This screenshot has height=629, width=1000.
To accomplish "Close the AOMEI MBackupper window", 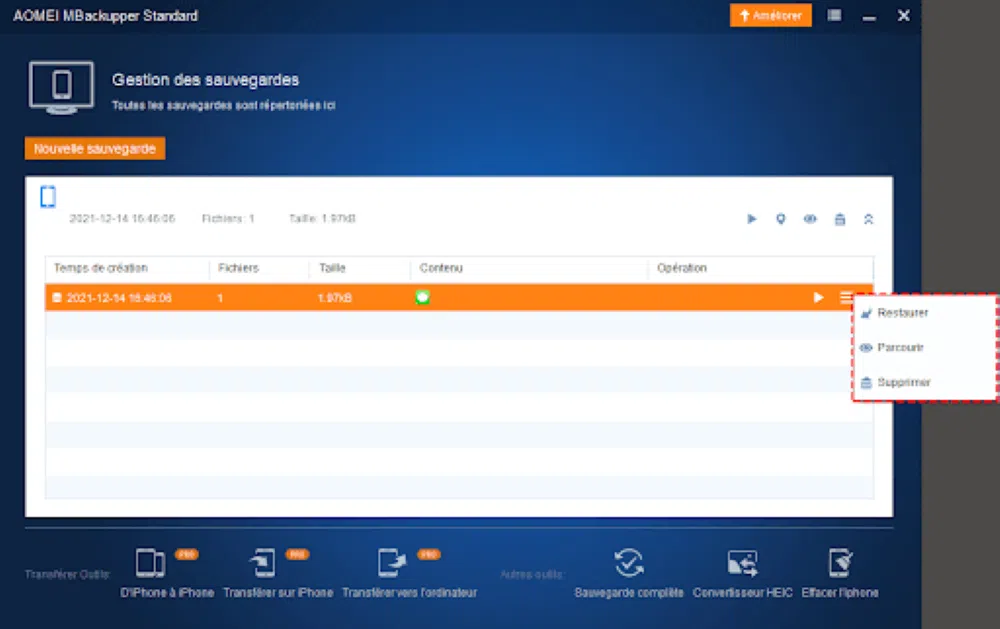I will tap(904, 15).
